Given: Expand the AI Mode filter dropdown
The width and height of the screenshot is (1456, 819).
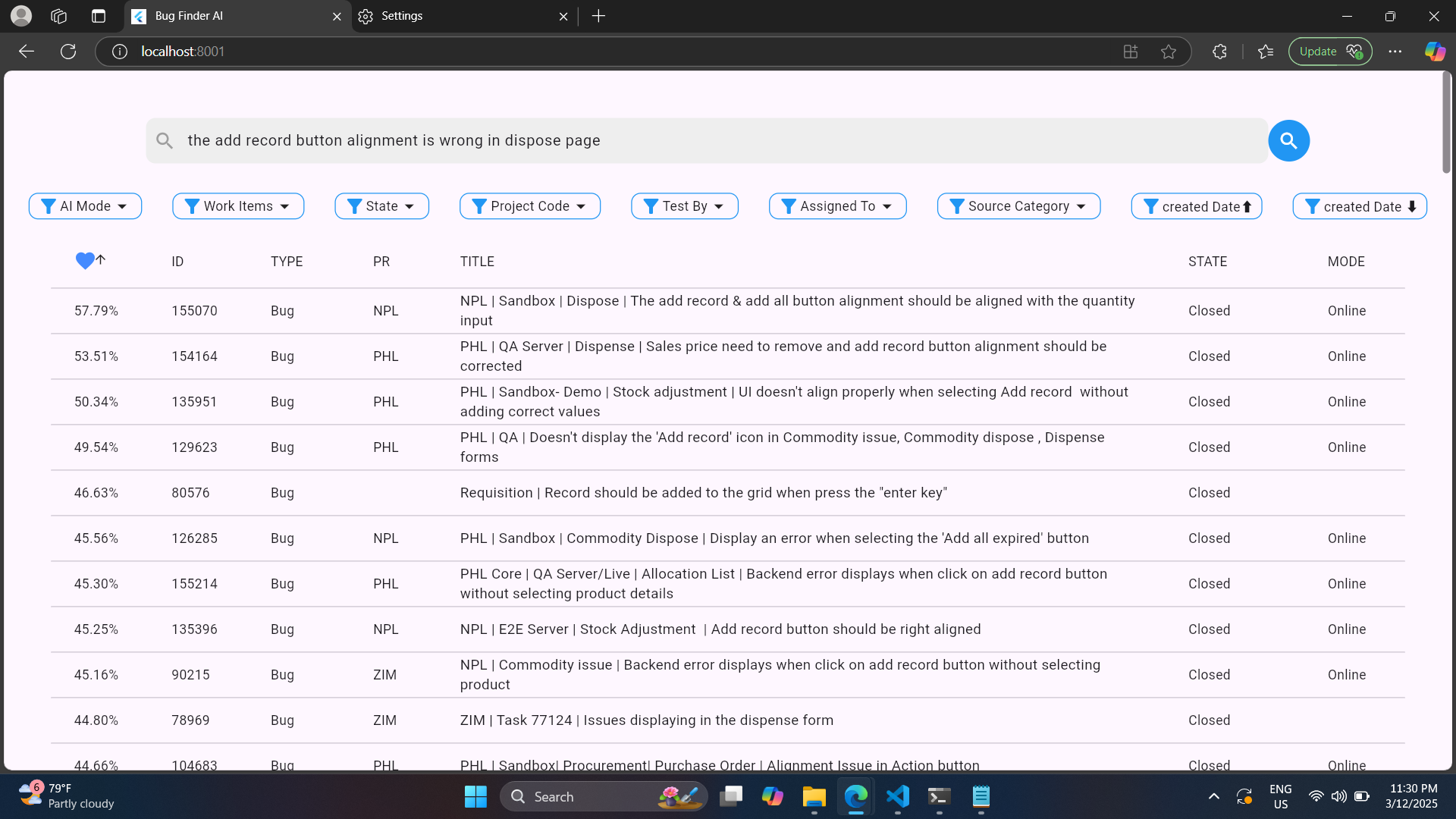Looking at the screenshot, I should [85, 206].
